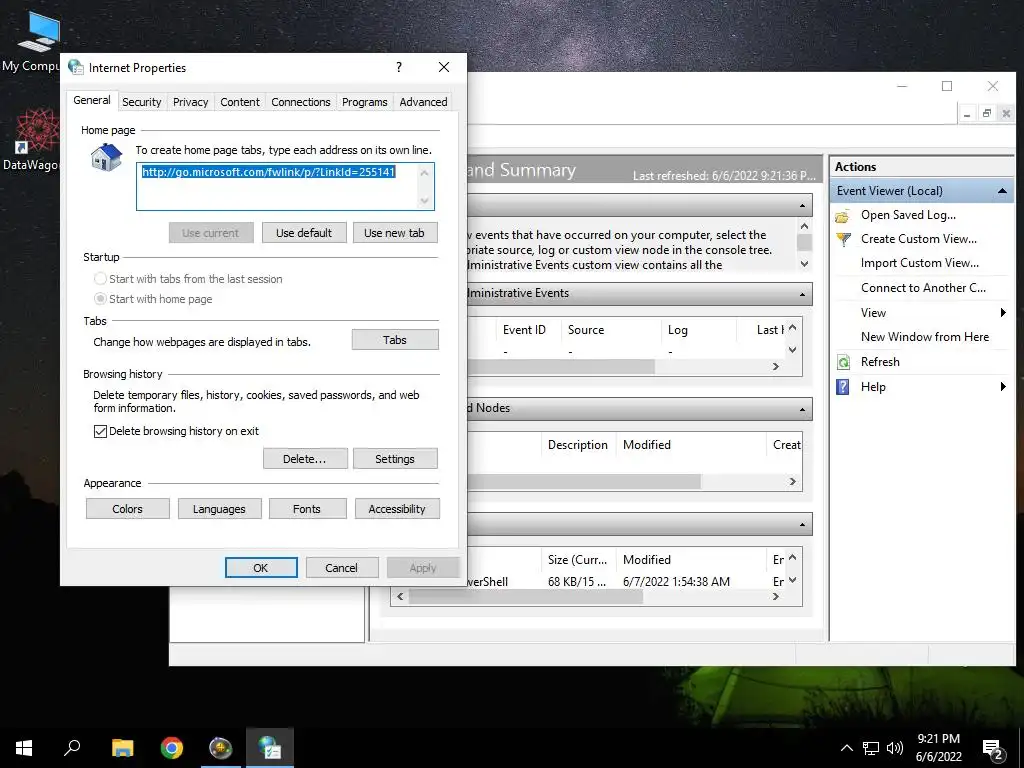The height and width of the screenshot is (768, 1024).
Task: Click the Use default button
Action: [304, 233]
